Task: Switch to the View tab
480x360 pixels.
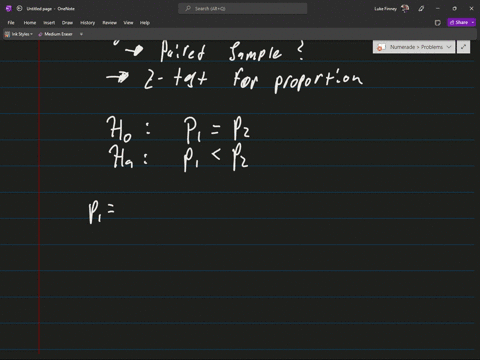Action: pyautogui.click(x=128, y=23)
